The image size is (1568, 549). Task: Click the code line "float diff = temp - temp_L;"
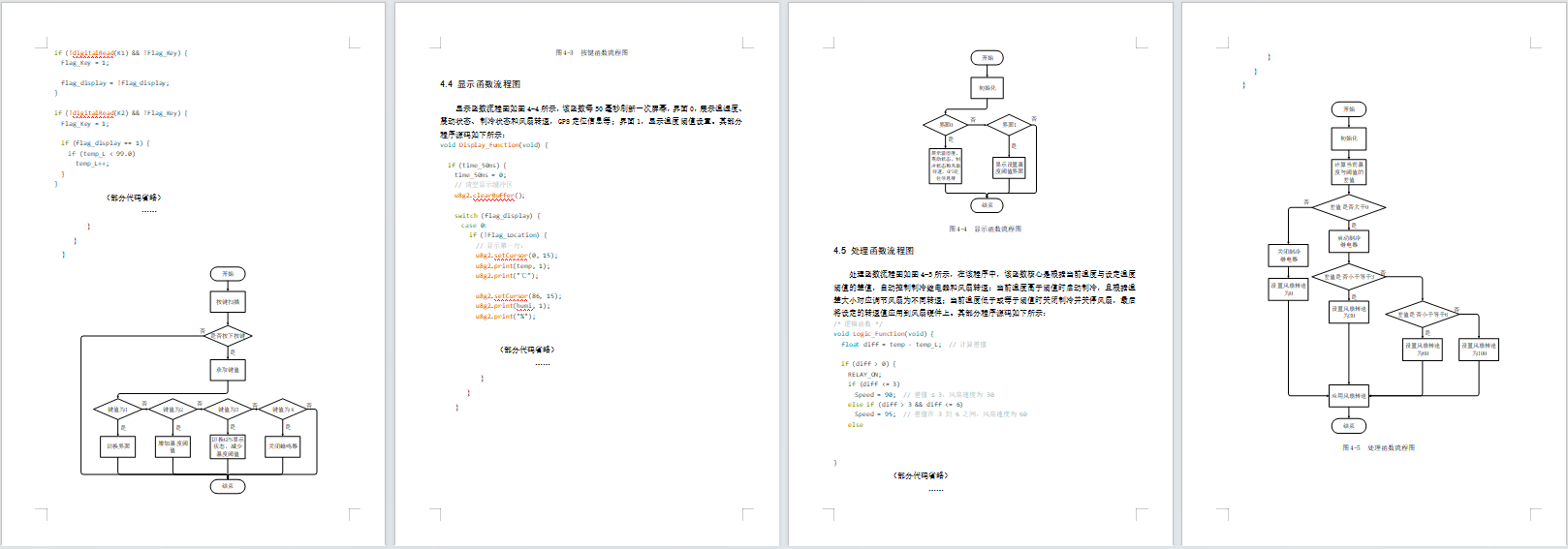pos(891,345)
